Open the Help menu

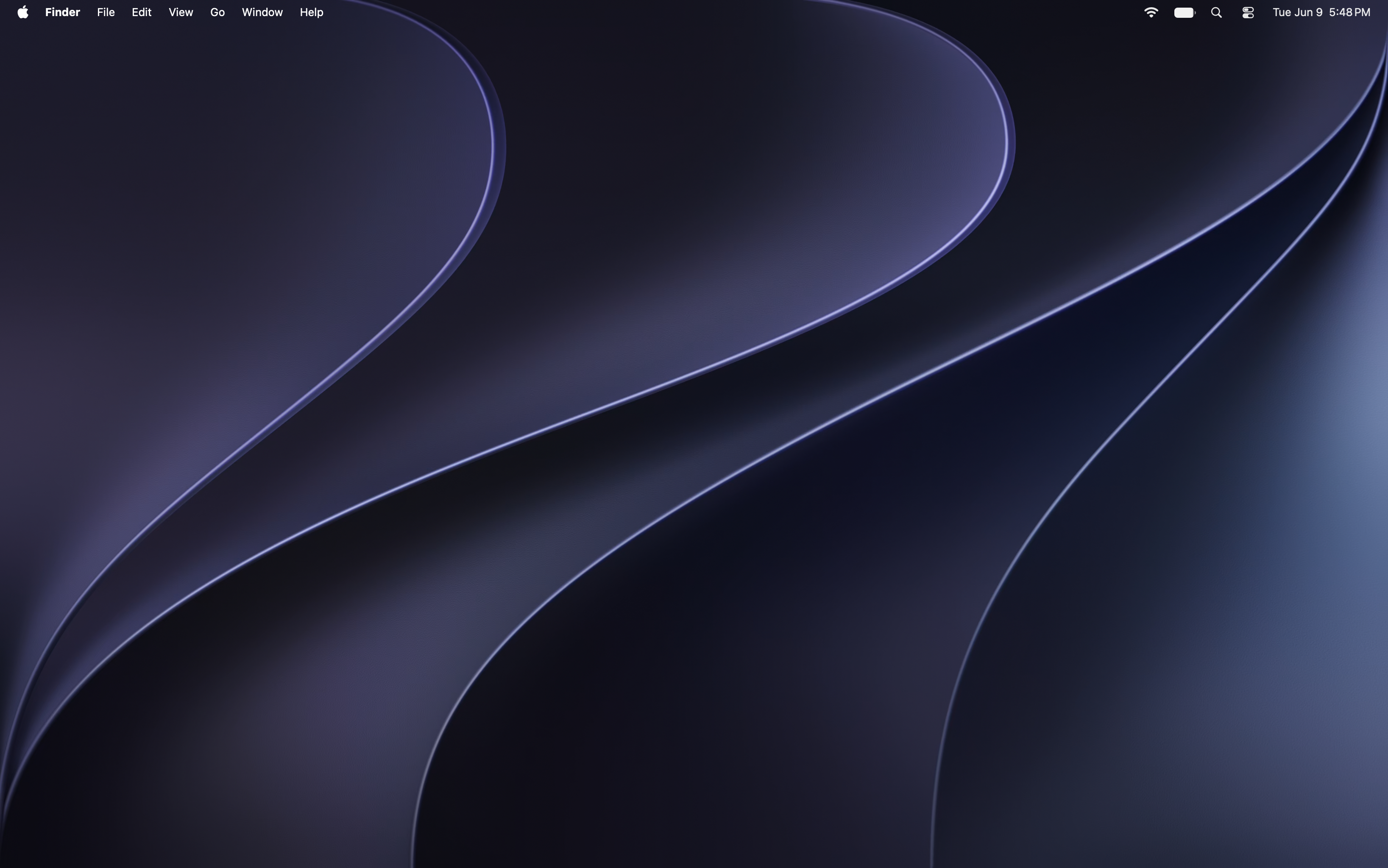tap(311, 12)
